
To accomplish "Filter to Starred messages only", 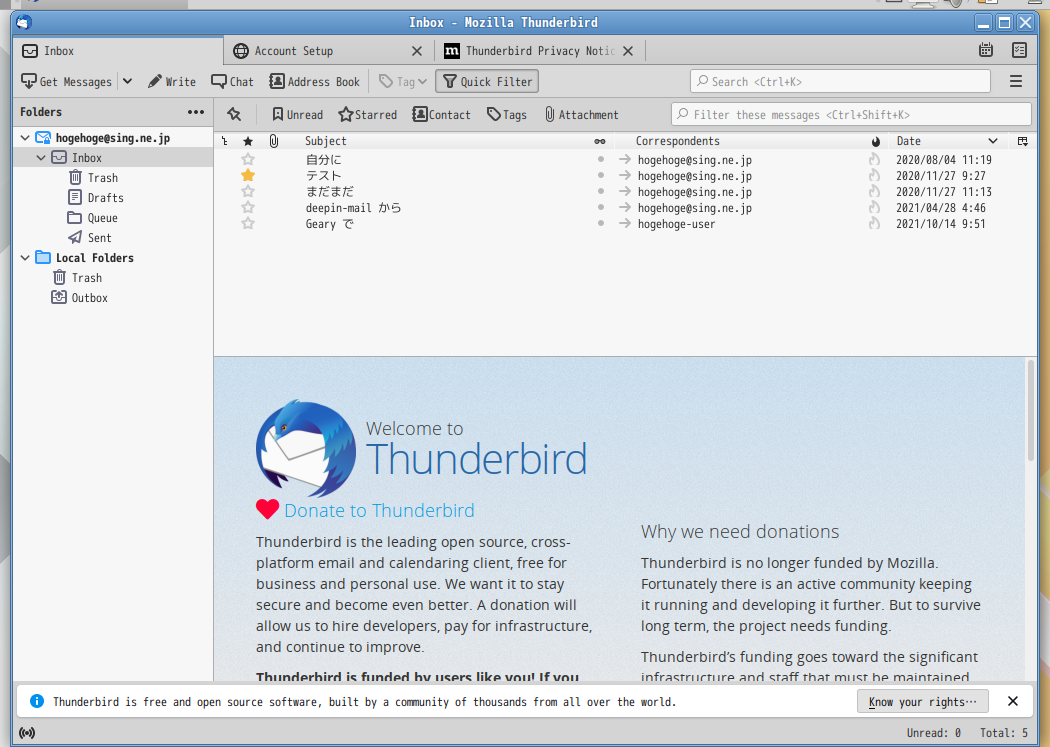I will (x=368, y=114).
